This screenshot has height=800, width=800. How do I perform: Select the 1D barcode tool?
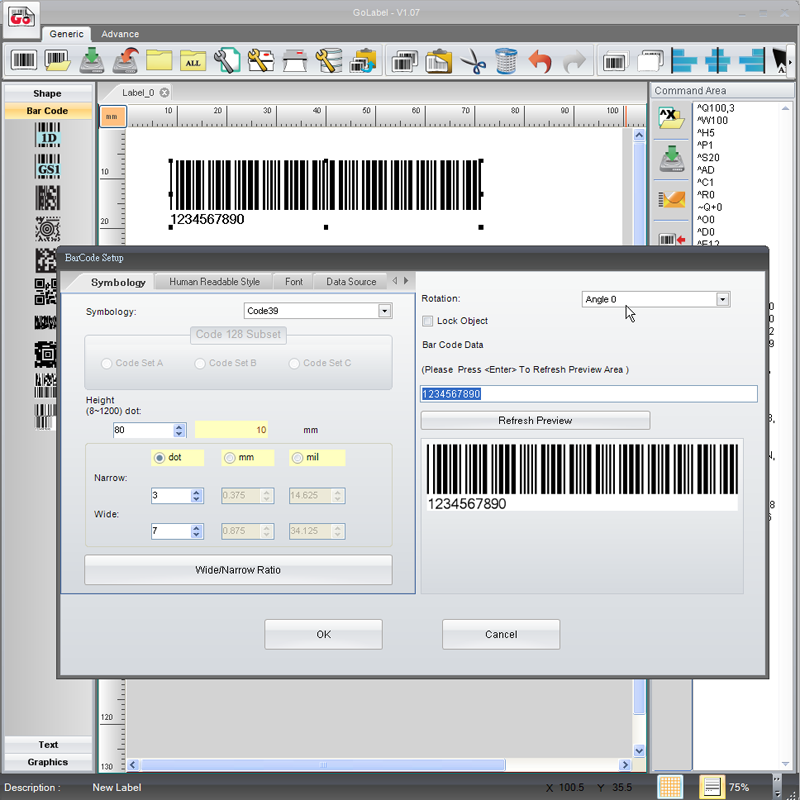(47, 134)
